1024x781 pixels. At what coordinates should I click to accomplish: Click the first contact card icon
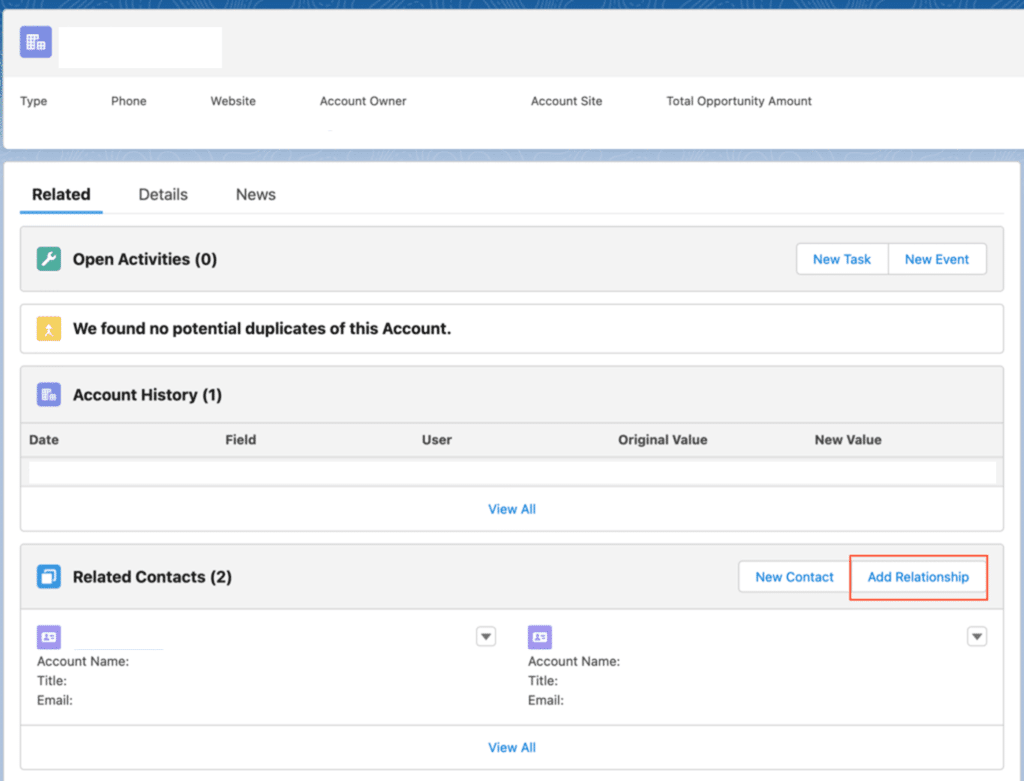coord(49,637)
